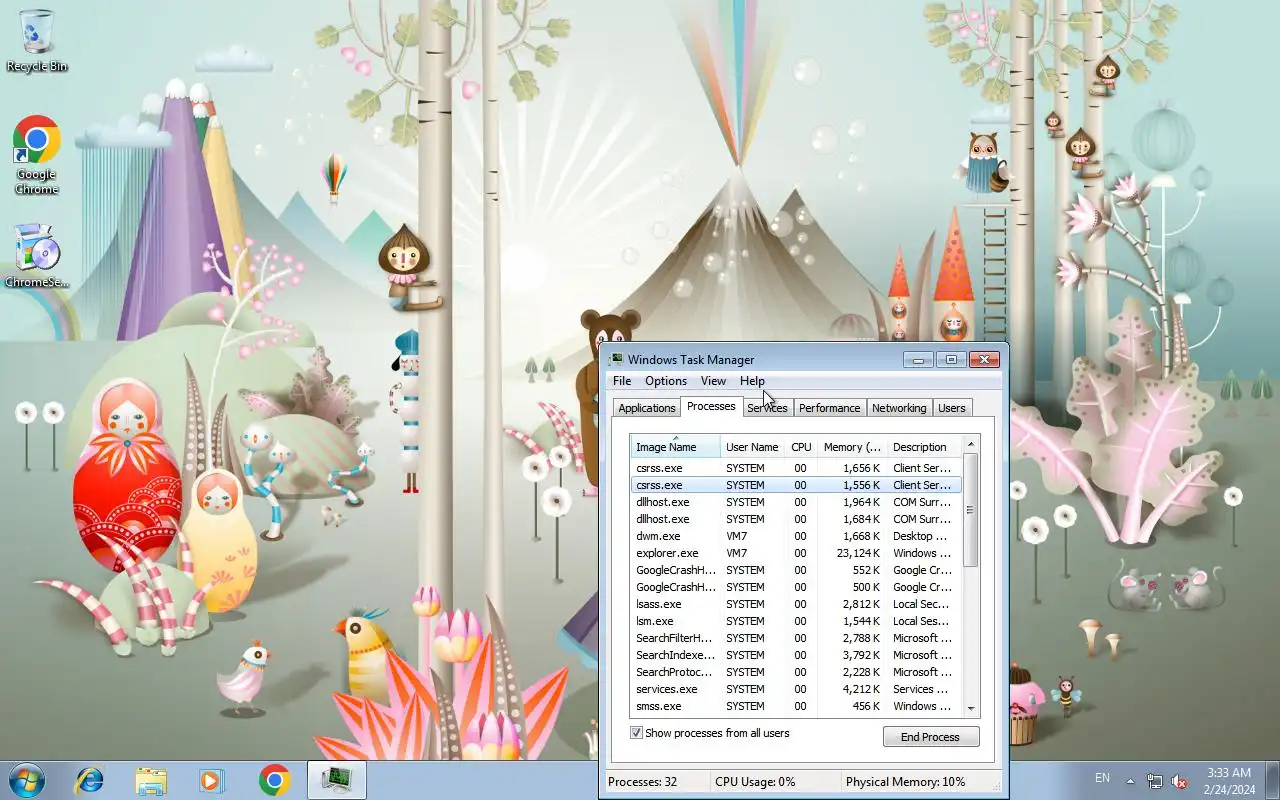Click the process list scroll-down arrow
Viewport: 1280px width, 800px height.
point(970,708)
